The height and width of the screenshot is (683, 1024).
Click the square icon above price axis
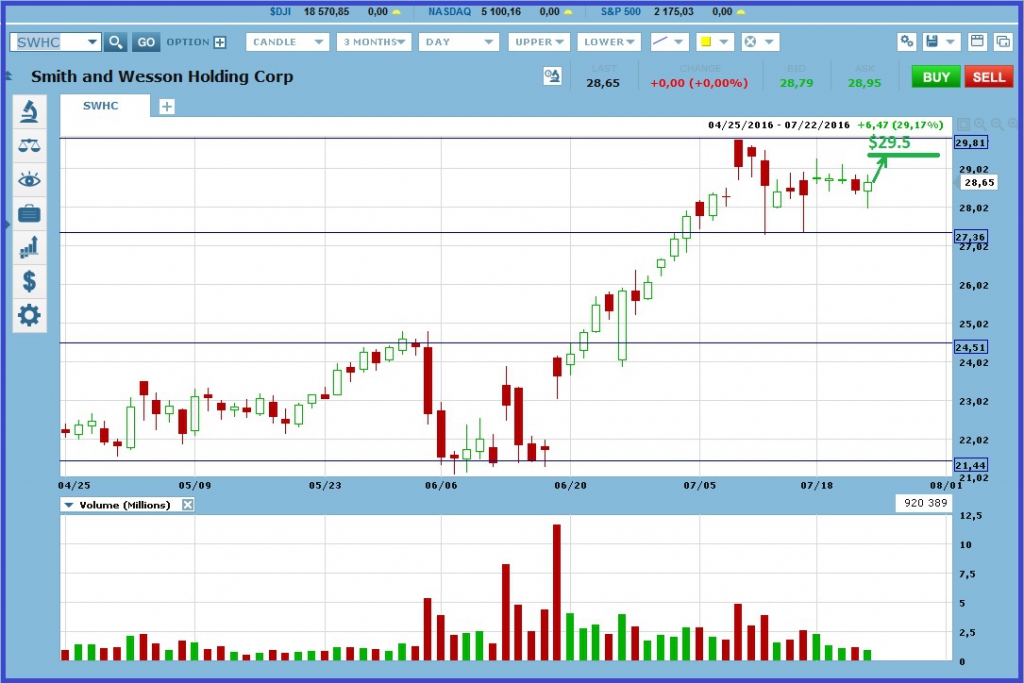point(963,123)
